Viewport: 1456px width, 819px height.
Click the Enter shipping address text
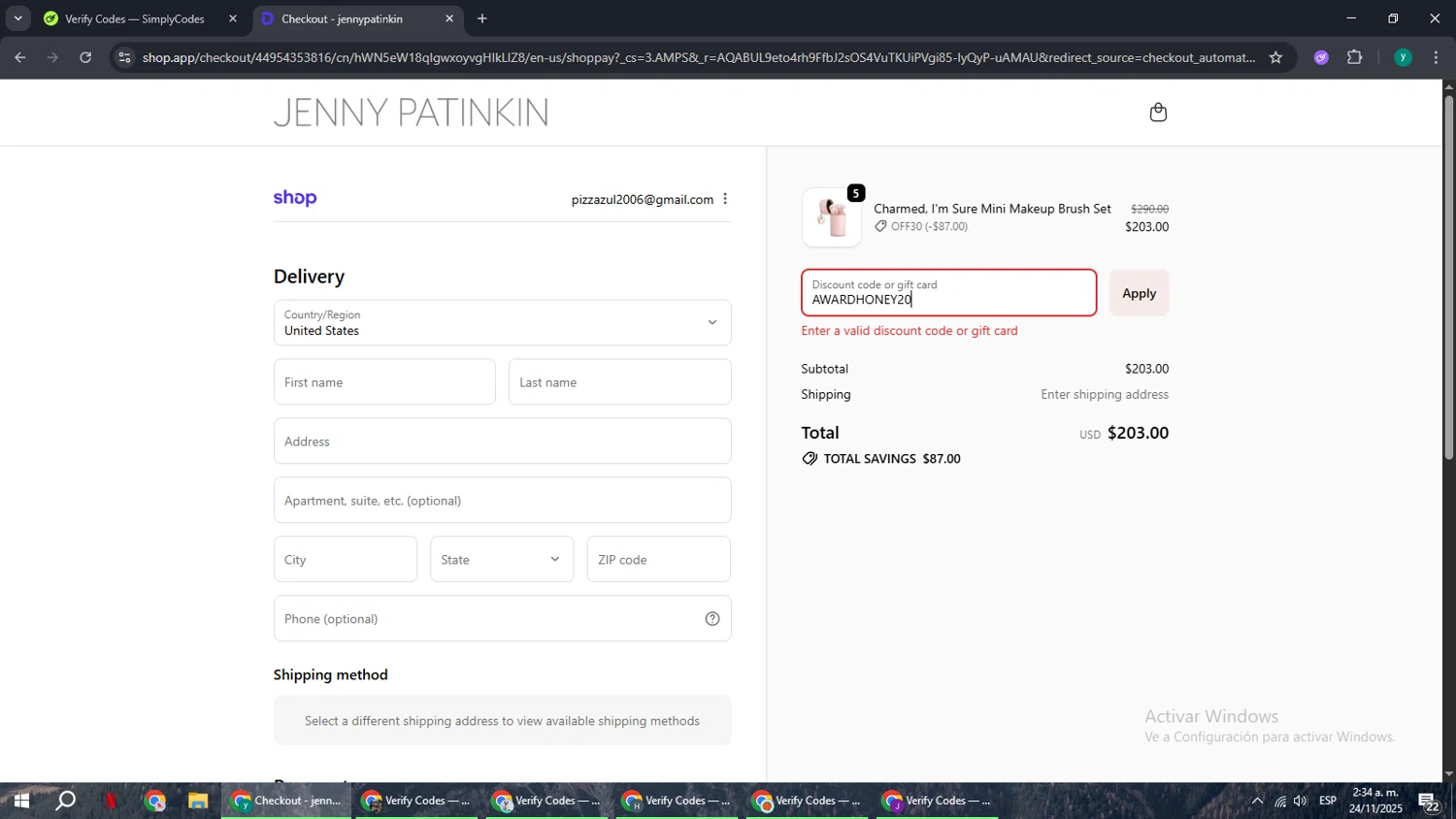click(x=1105, y=395)
